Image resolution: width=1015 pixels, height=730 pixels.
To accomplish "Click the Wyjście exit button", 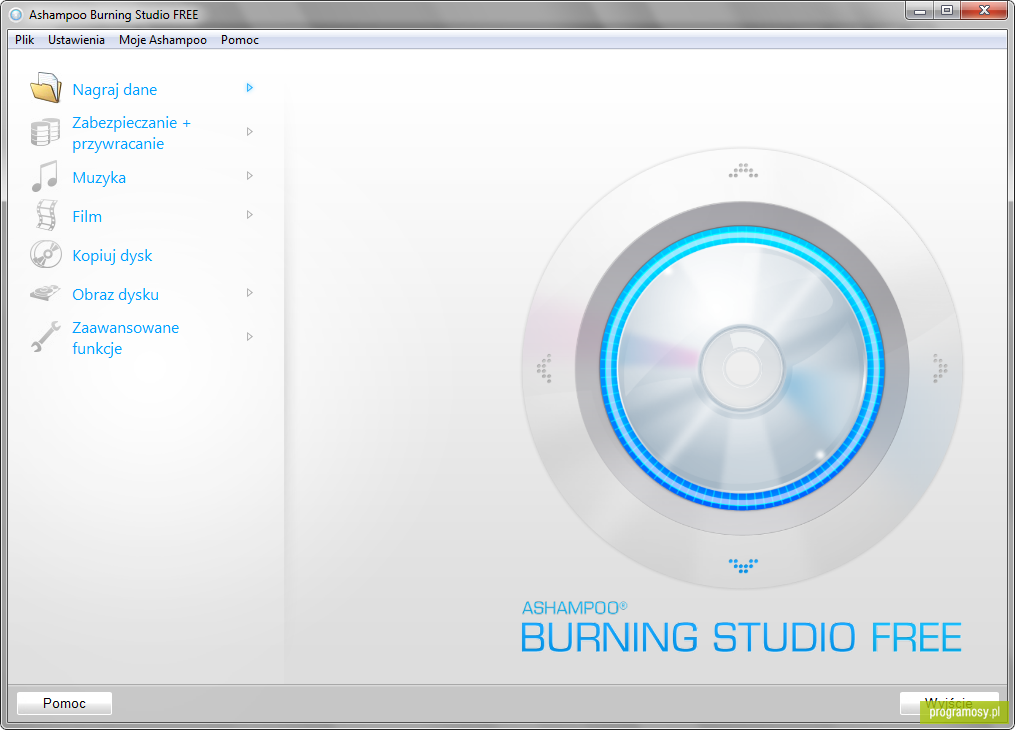I will coord(948,703).
